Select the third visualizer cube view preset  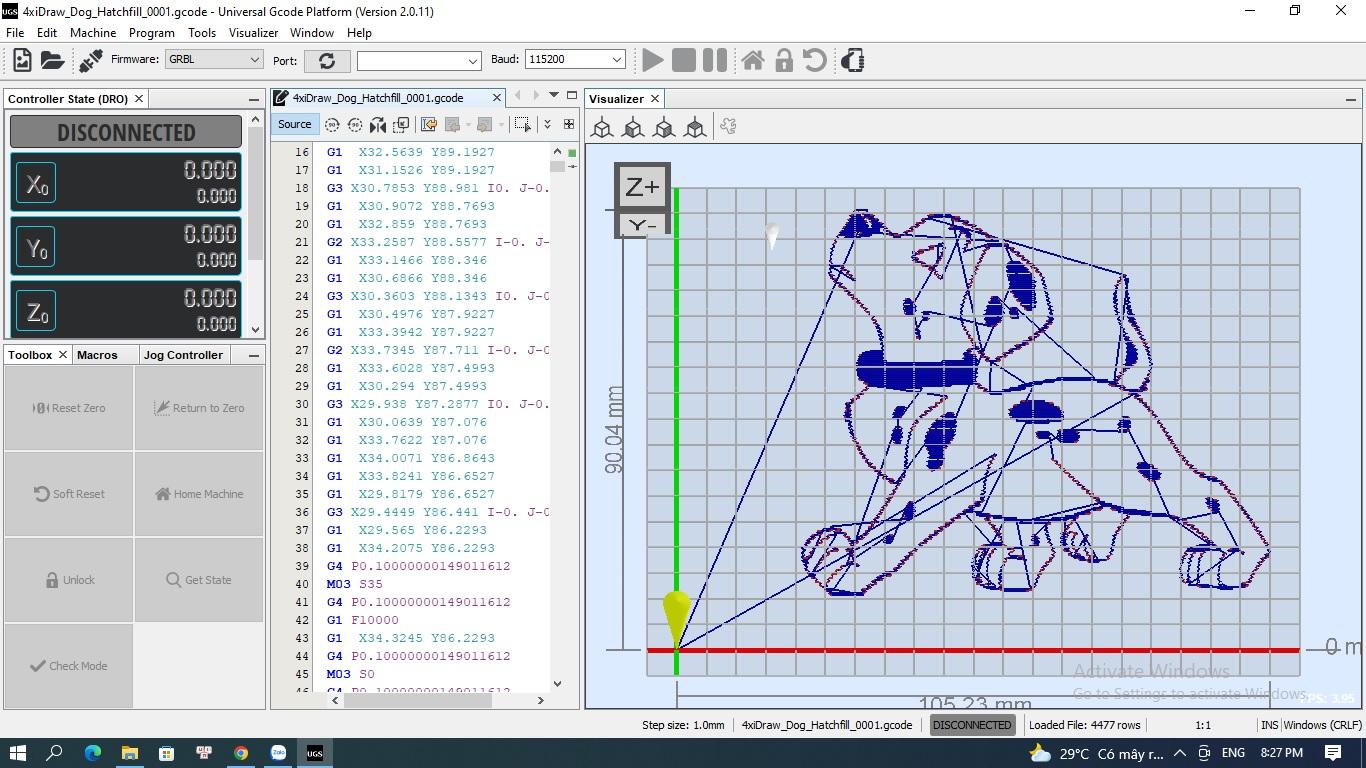[x=664, y=127]
